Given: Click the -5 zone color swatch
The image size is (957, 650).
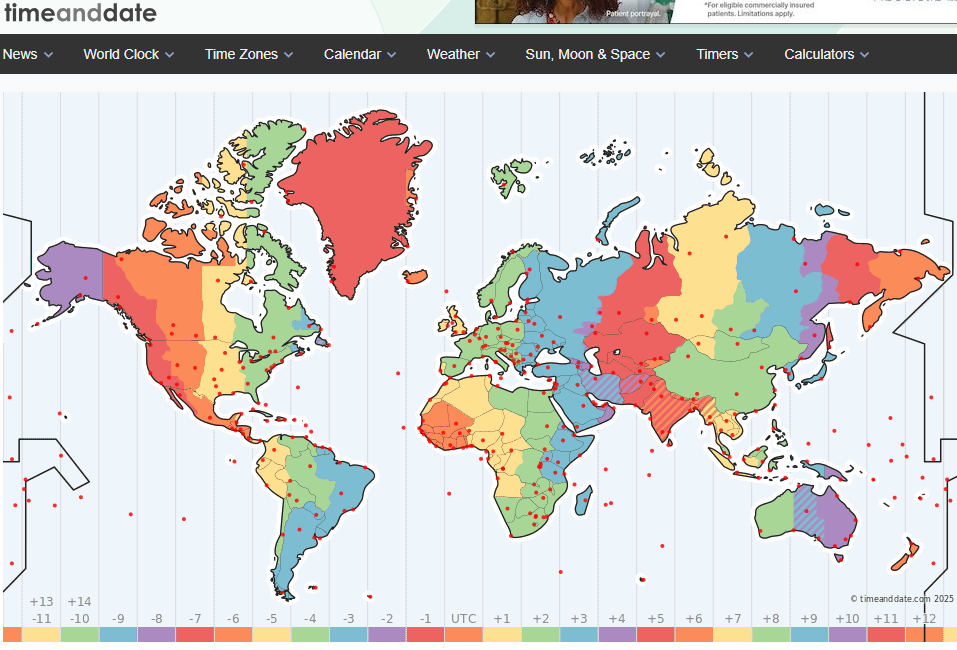Looking at the screenshot, I should point(272,634).
